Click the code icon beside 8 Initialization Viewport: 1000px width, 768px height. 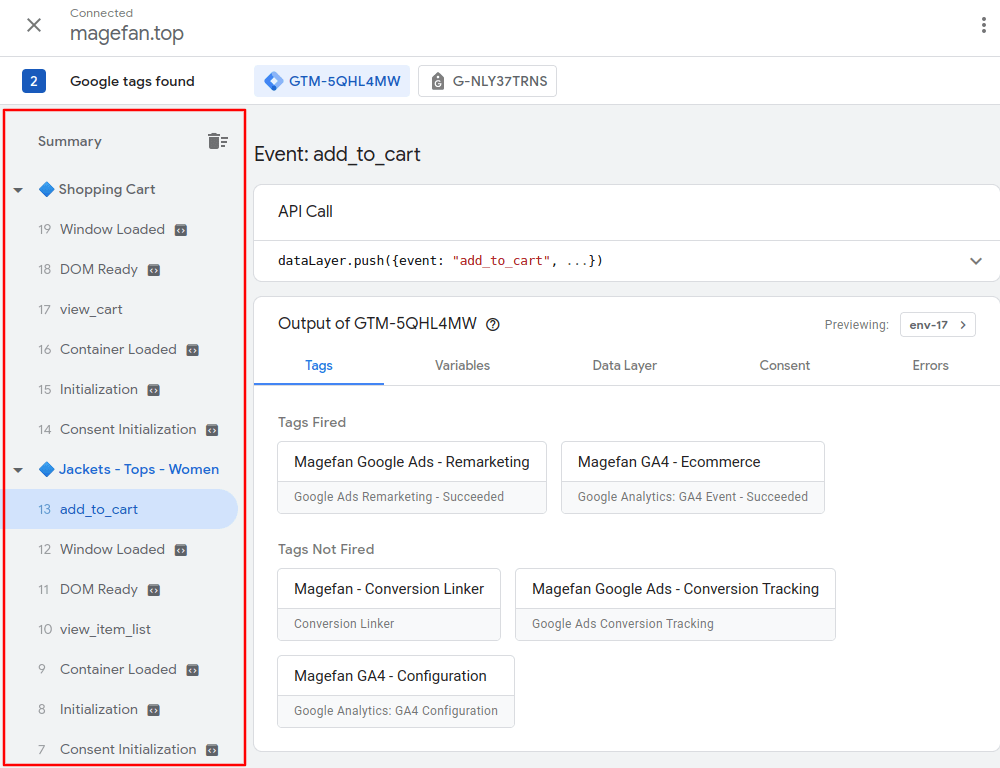(x=154, y=710)
